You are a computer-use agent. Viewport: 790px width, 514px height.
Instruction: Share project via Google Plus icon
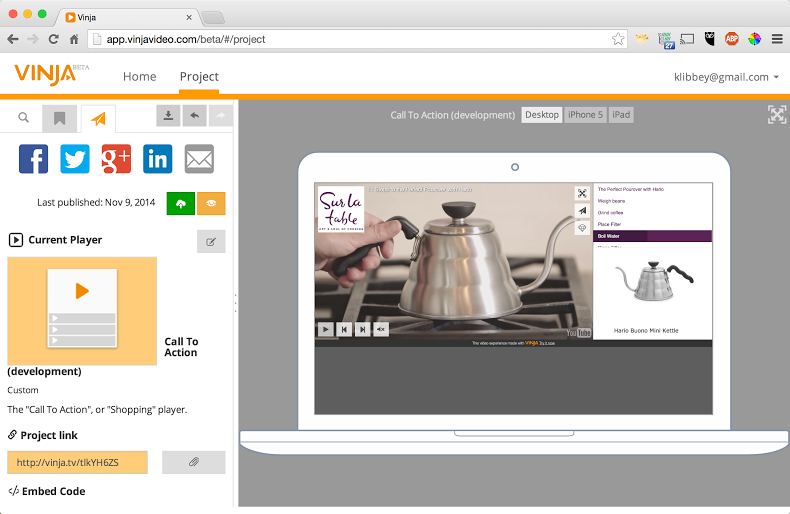pyautogui.click(x=116, y=159)
